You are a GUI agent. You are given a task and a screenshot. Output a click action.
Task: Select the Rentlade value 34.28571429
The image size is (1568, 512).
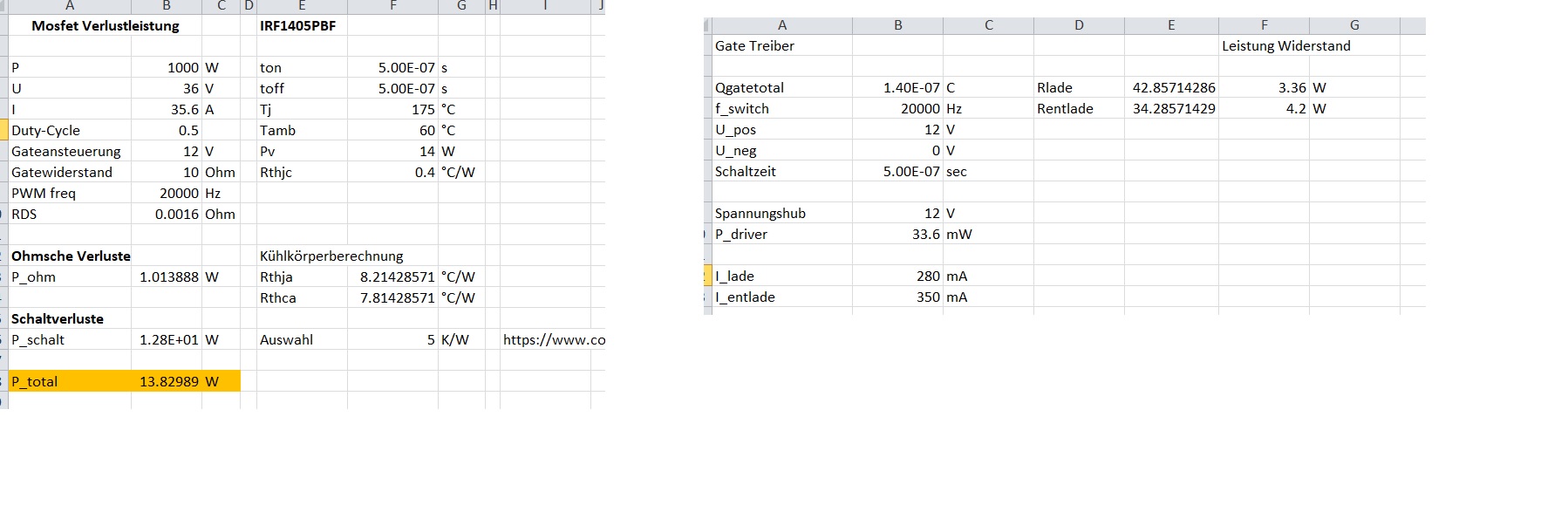[x=1171, y=108]
